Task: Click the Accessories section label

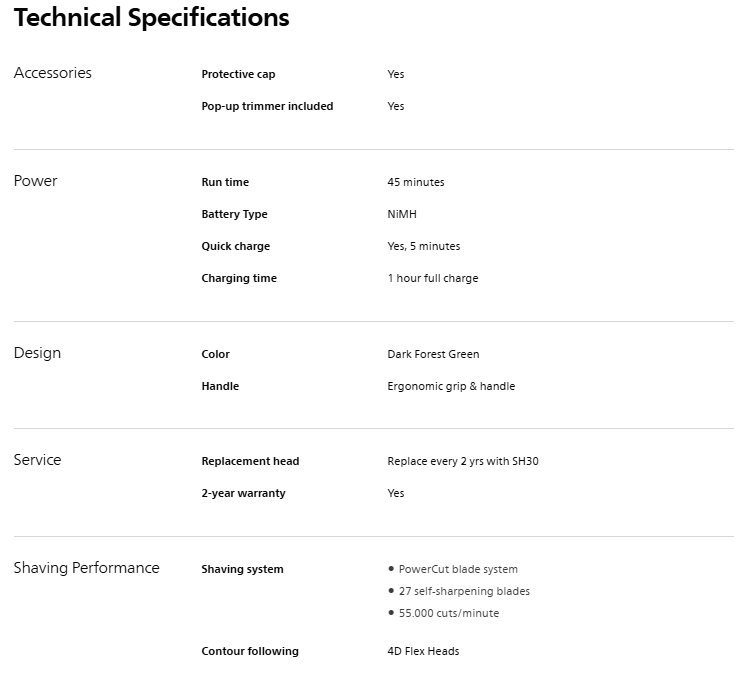Action: 53,73
